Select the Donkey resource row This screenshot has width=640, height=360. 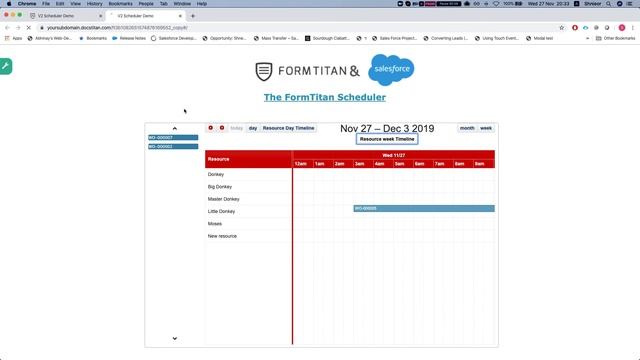click(248, 174)
